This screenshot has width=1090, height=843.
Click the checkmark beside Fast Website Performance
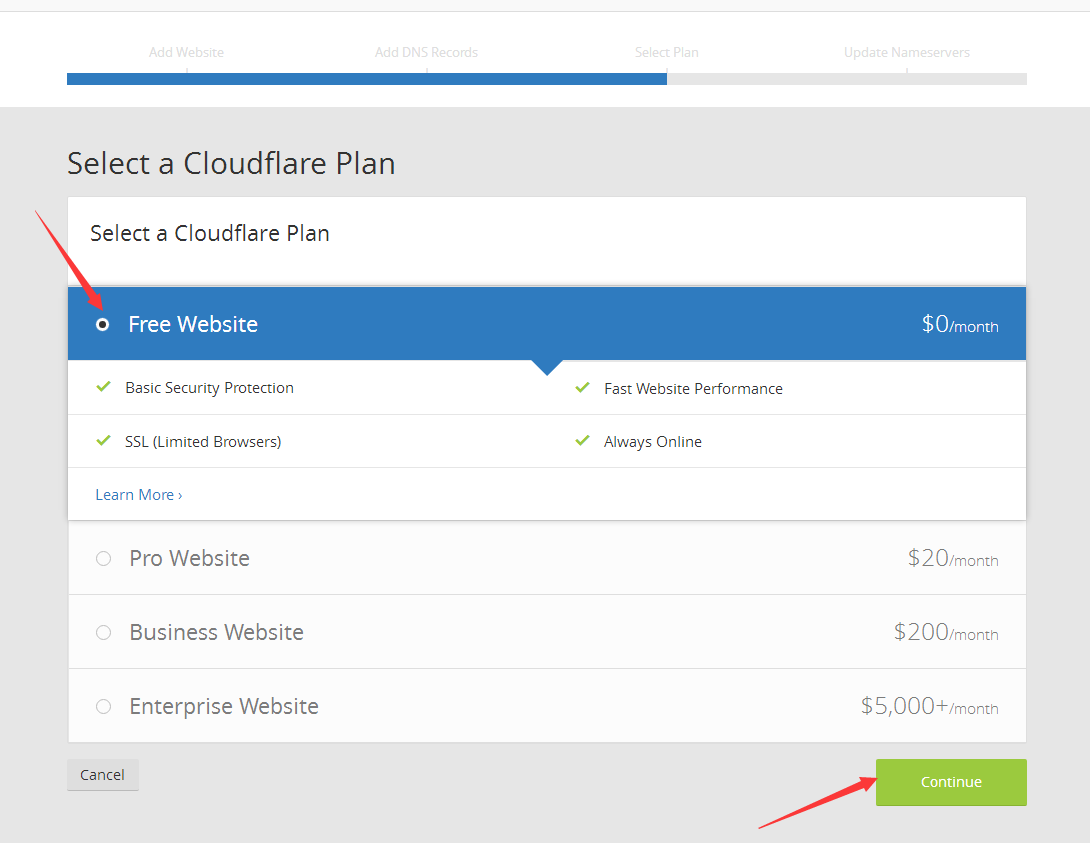point(583,387)
